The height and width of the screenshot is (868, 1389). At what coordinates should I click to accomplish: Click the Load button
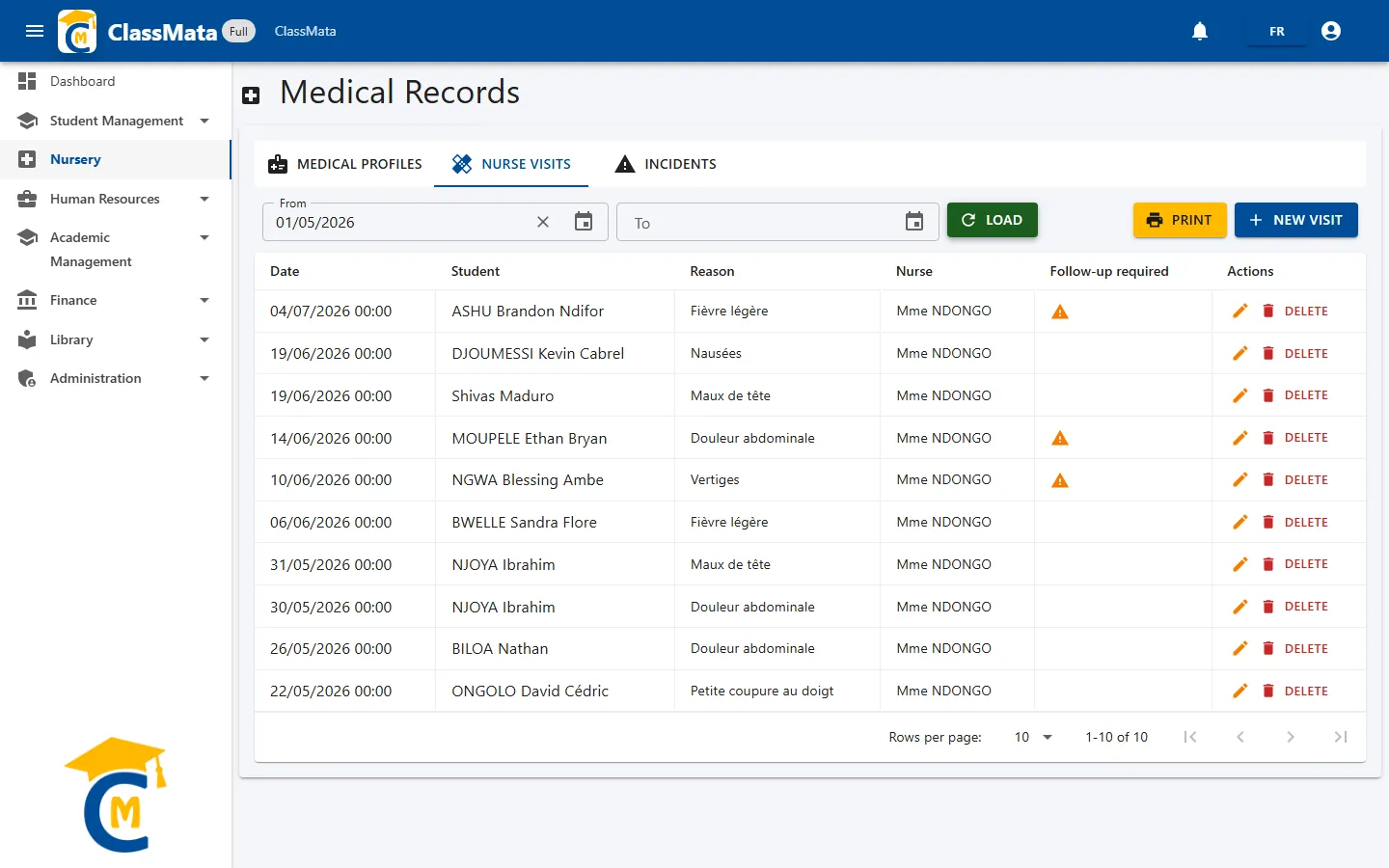[x=992, y=220]
